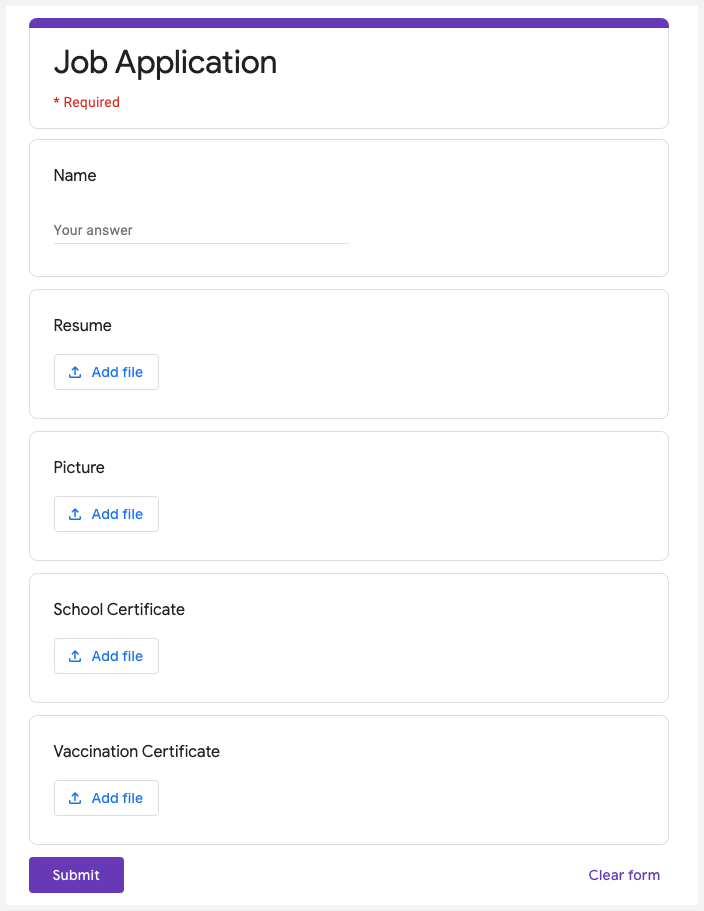Click the Job Application form title
The width and height of the screenshot is (704, 911).
[165, 62]
